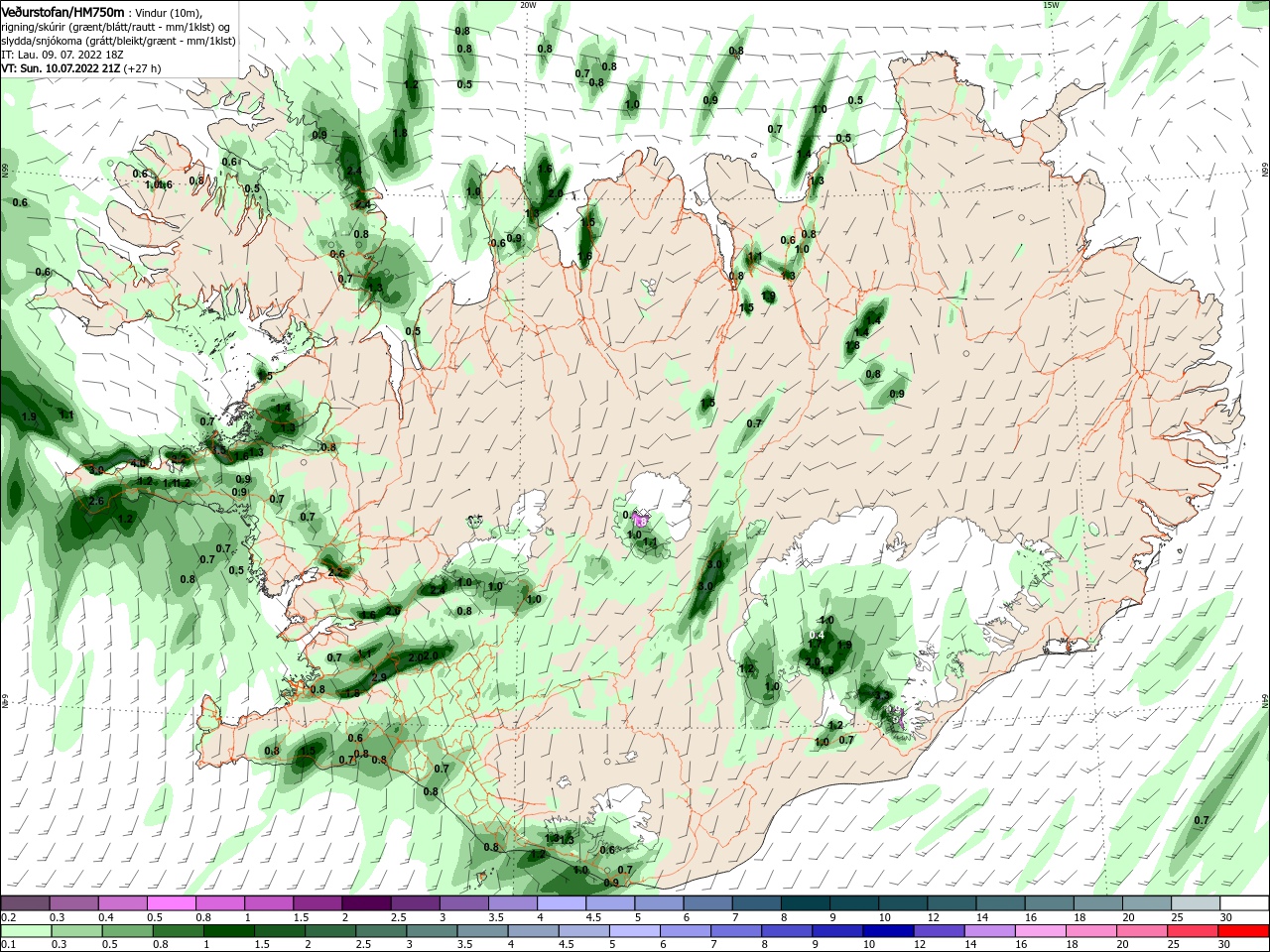The image size is (1270, 952).
Task: Click snow legend swatch beginning at 0.2
Action: click(x=26, y=903)
